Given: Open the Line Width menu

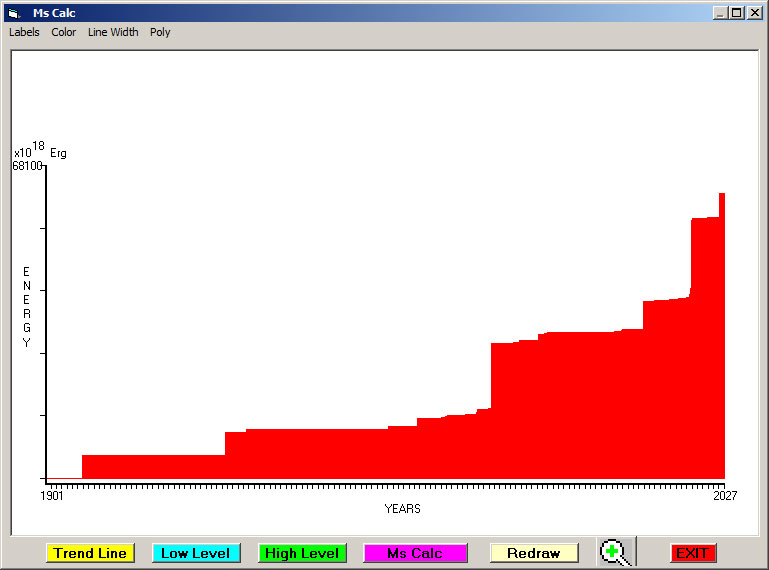Looking at the screenshot, I should tap(113, 32).
